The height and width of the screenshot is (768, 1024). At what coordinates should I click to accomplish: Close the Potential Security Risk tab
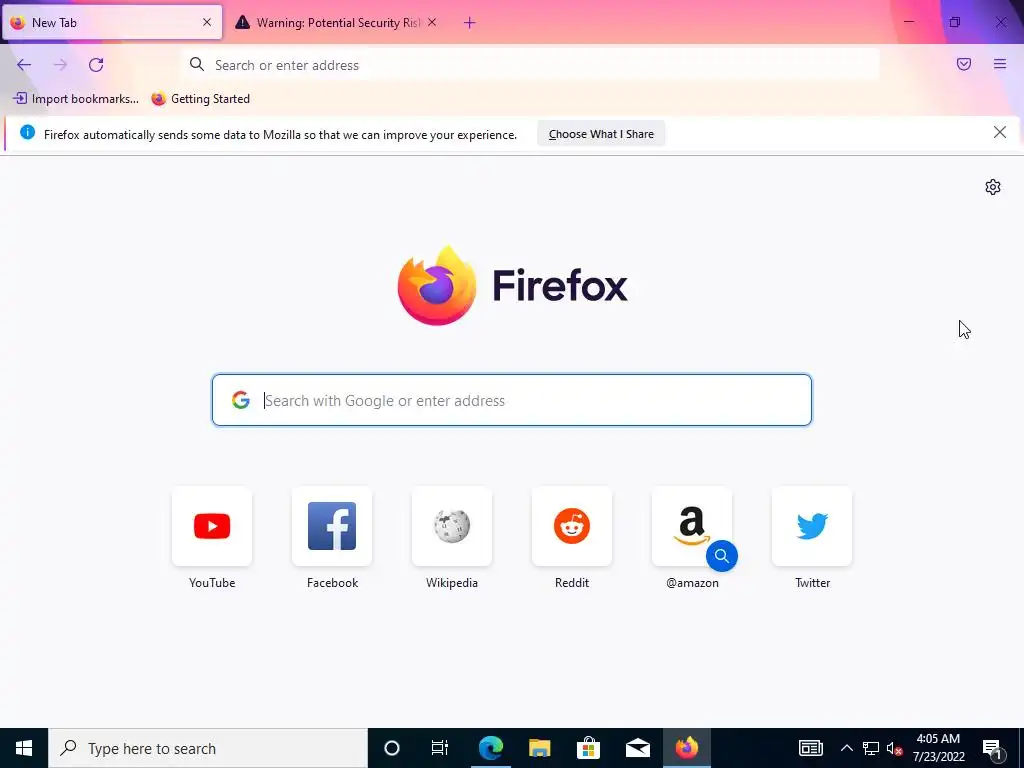(432, 22)
